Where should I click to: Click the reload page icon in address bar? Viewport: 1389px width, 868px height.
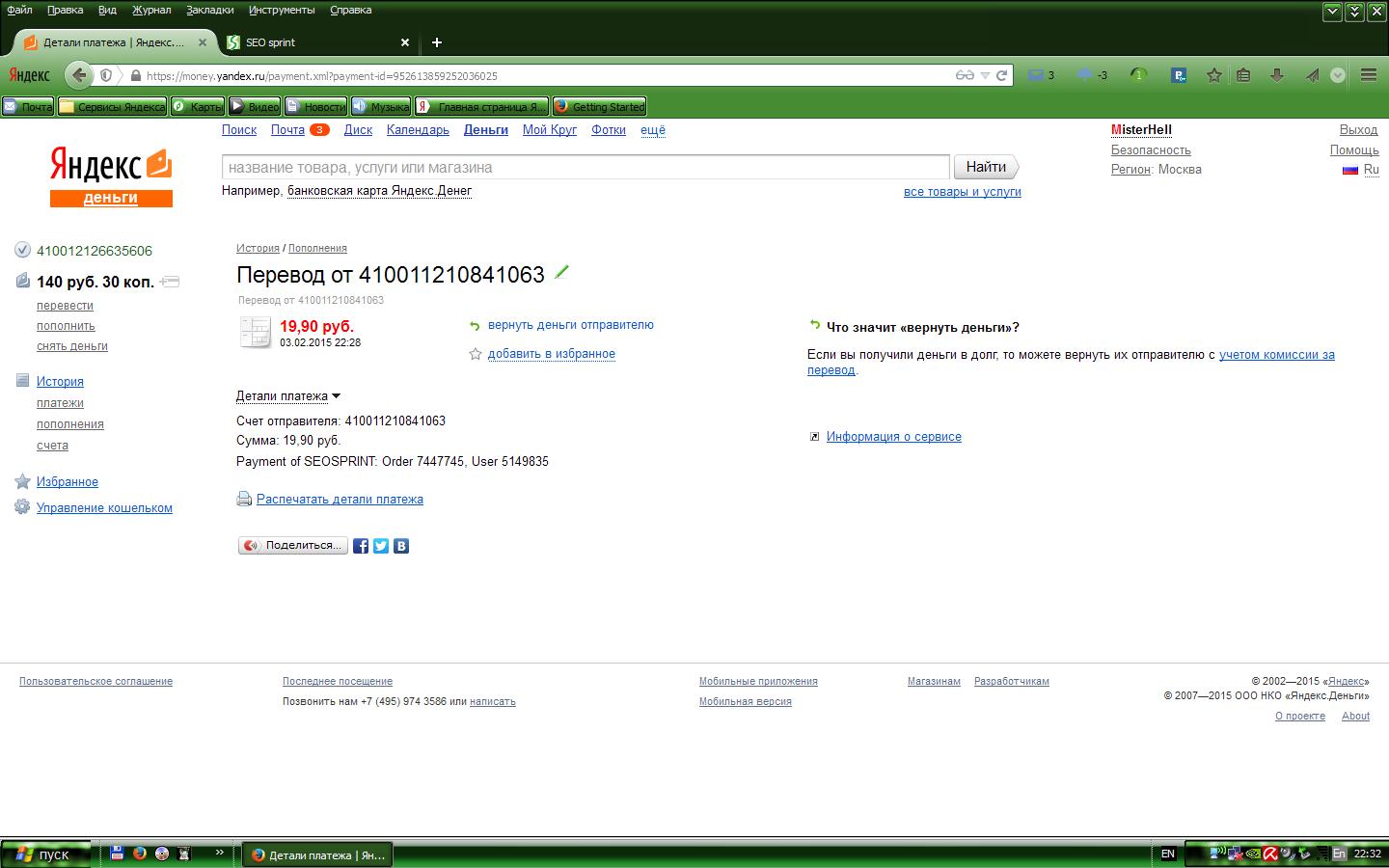click(1002, 75)
